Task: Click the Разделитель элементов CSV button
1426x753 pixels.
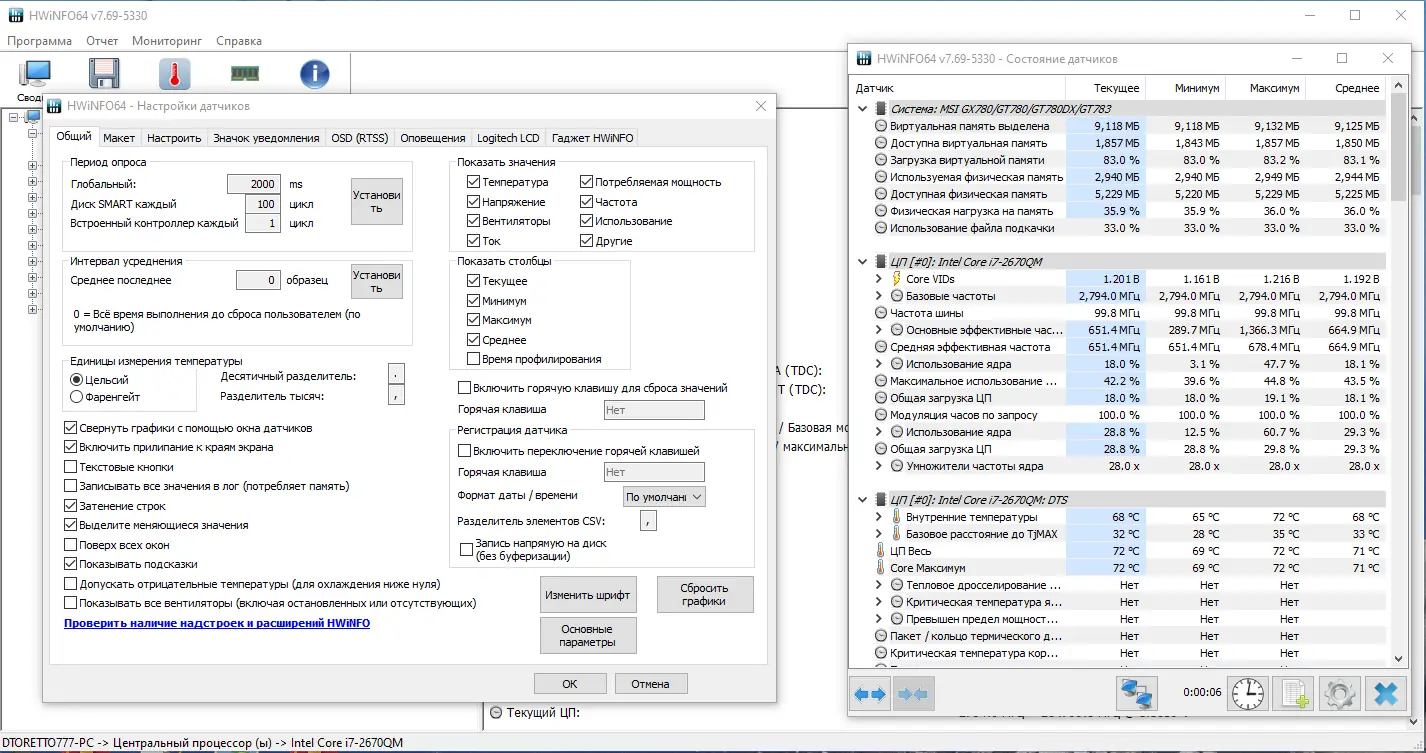Action: pyautogui.click(x=648, y=520)
